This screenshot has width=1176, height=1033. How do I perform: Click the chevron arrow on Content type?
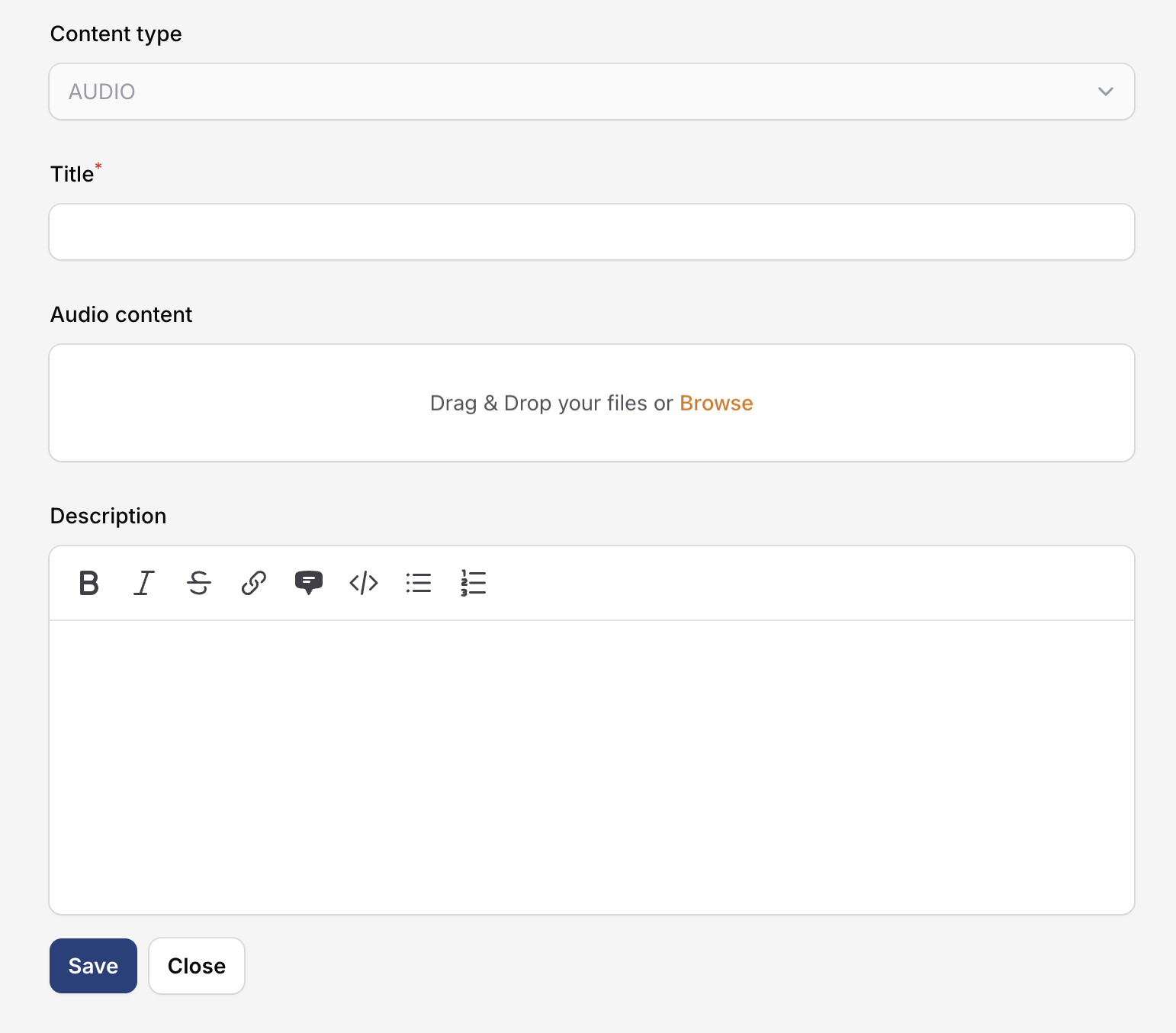[1105, 92]
